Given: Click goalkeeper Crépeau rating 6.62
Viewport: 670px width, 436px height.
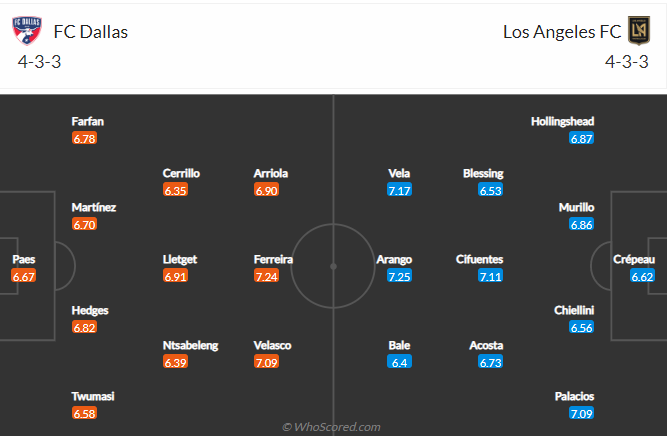Looking at the screenshot, I should (x=642, y=277).
